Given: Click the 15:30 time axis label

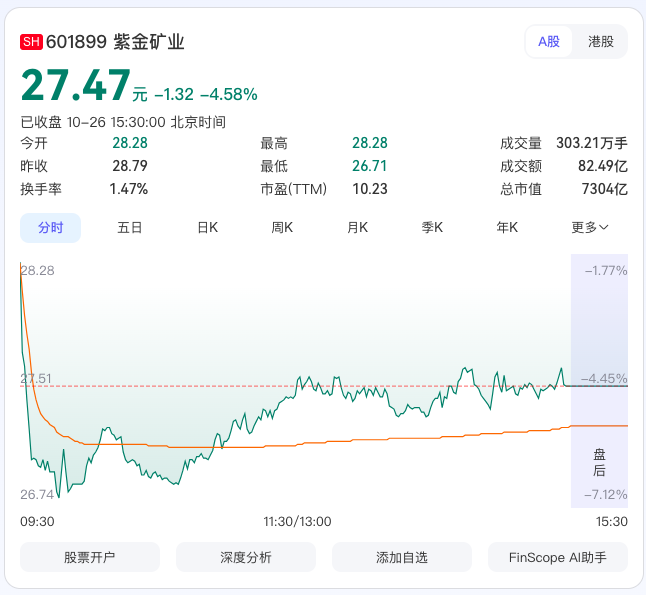Looking at the screenshot, I should (611, 522).
